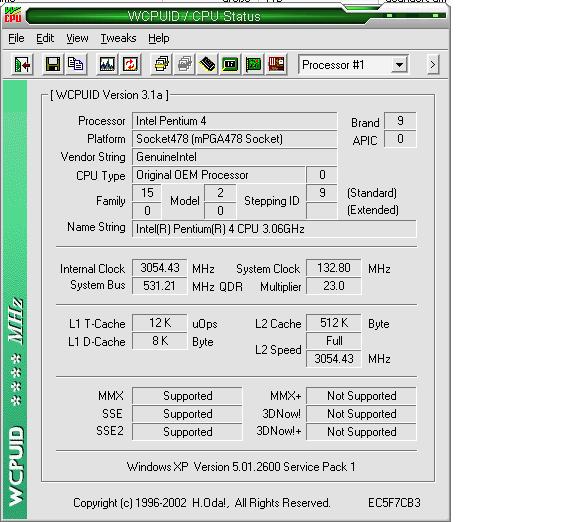Click the greyed stacked windows icon
This screenshot has height=522, width=576.
pos(184,65)
